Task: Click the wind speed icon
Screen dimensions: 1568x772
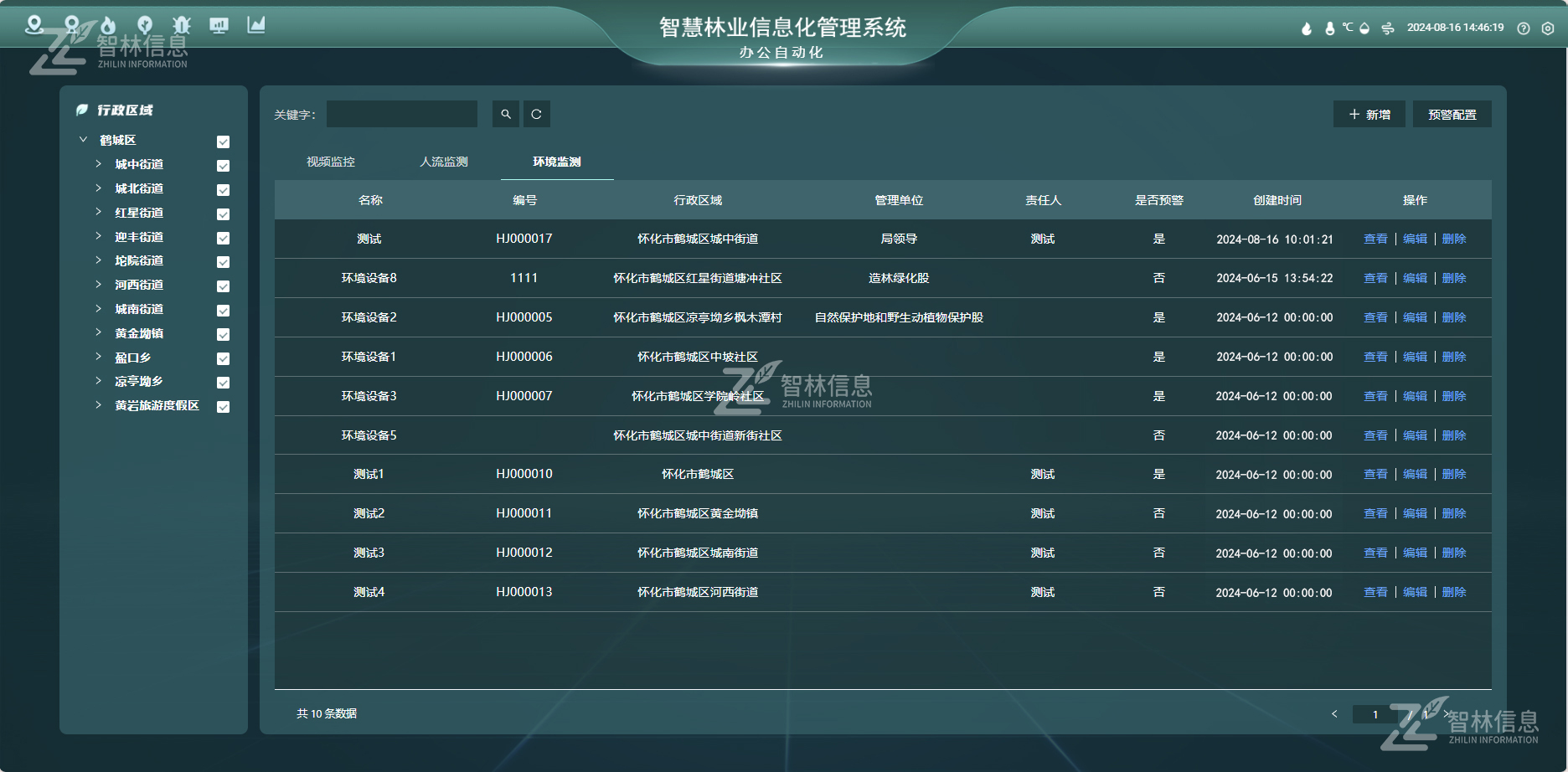Action: pos(1388,28)
